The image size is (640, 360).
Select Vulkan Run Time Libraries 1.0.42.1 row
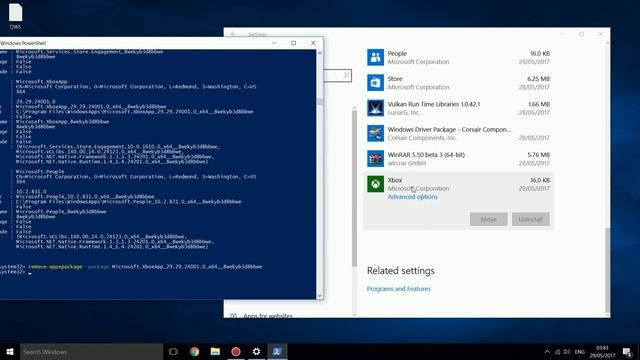tap(458, 108)
